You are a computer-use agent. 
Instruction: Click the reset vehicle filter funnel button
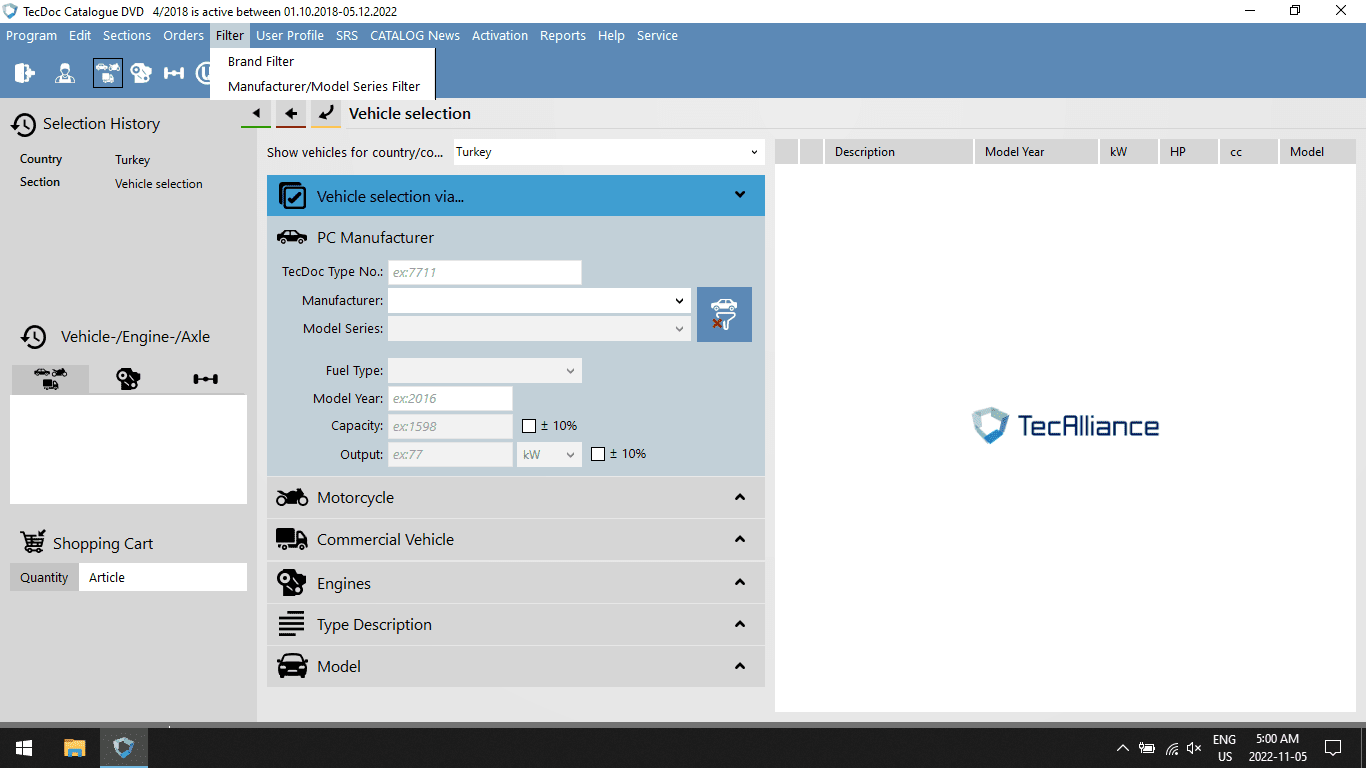pyautogui.click(x=724, y=314)
